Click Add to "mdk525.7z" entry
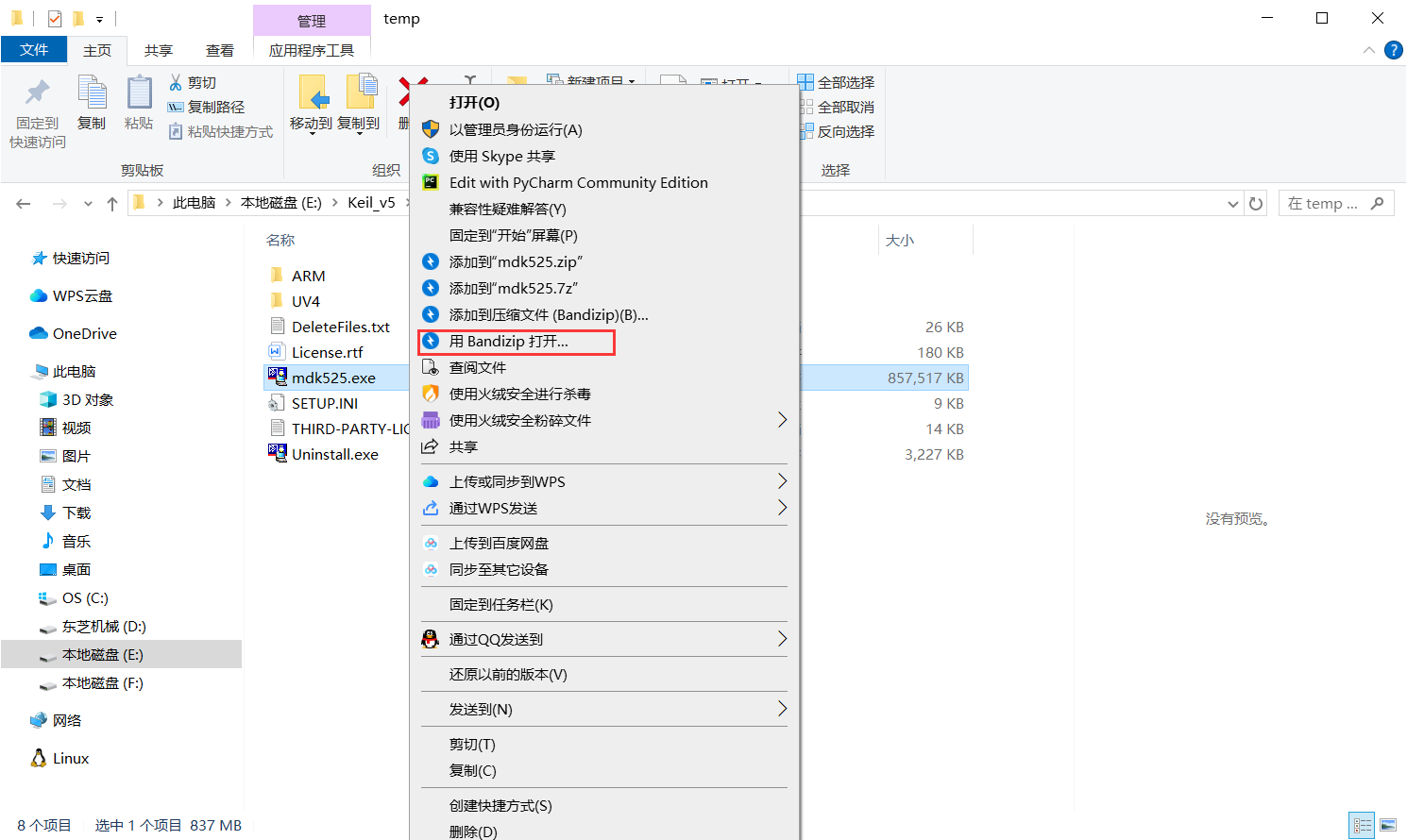The height and width of the screenshot is (840, 1407). (x=604, y=288)
